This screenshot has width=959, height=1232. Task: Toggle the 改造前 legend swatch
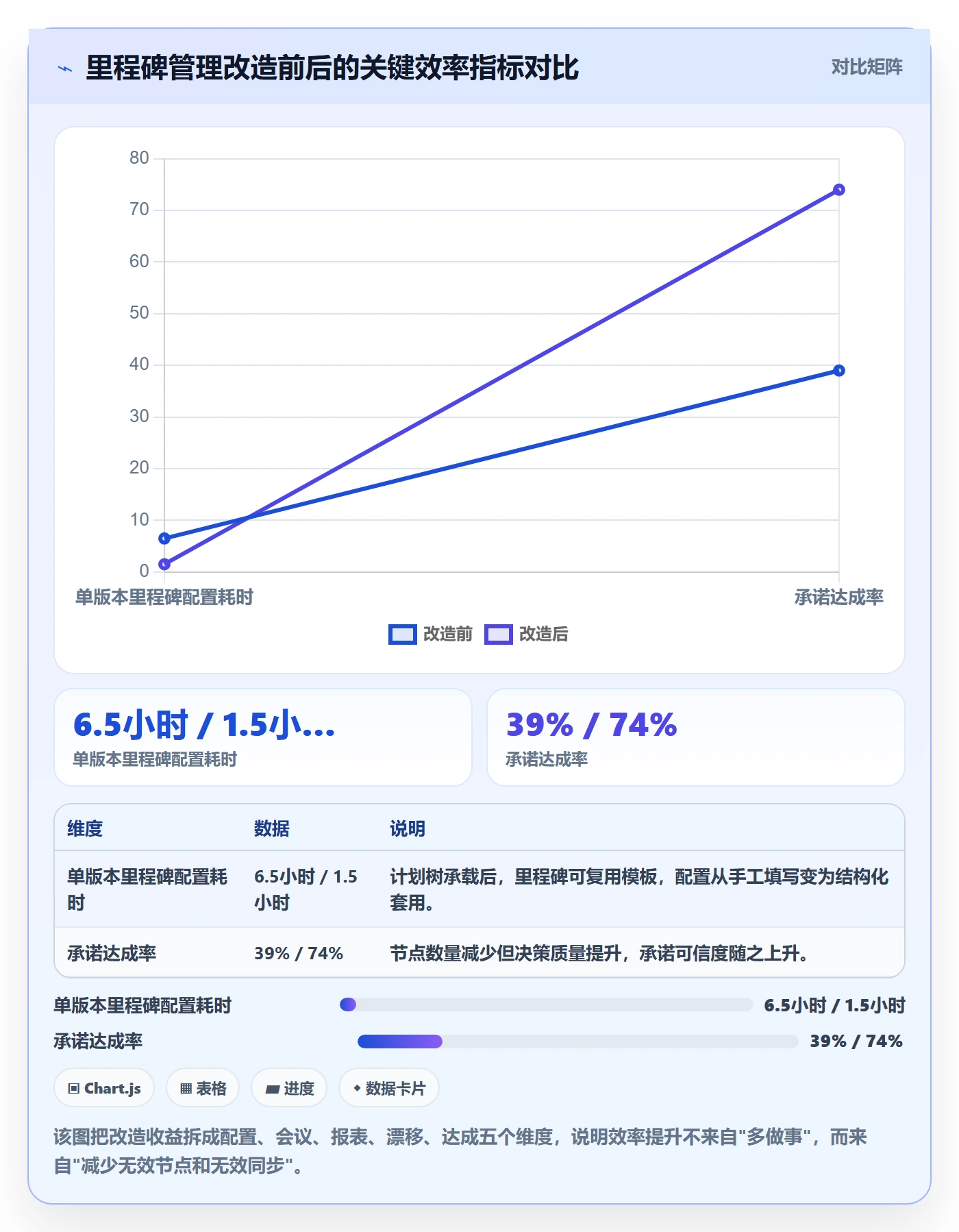[402, 635]
